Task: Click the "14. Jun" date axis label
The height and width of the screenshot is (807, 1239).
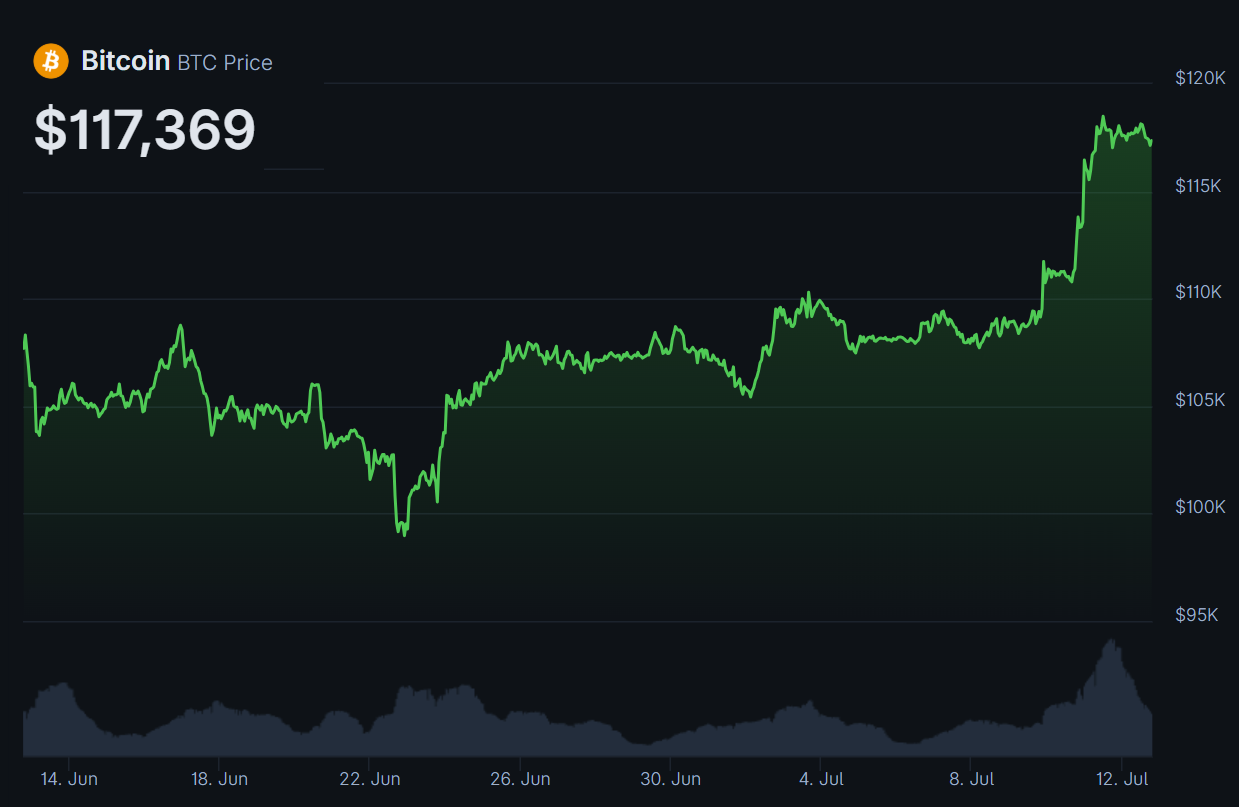Action: pyautogui.click(x=69, y=778)
